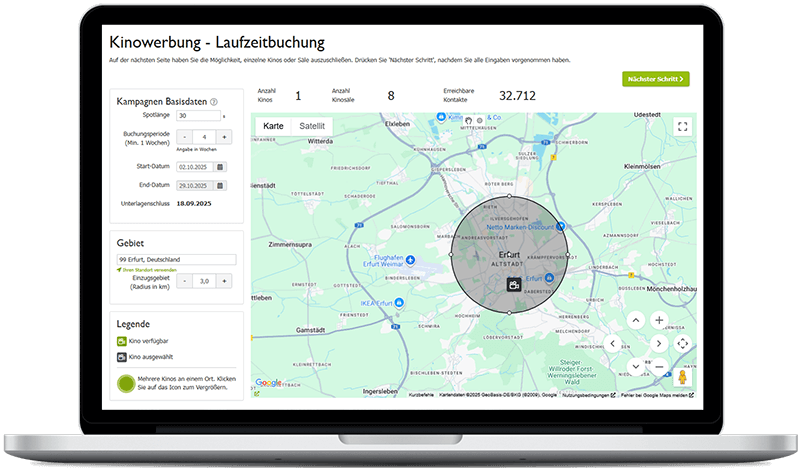Click Kino verfügbar legend icon
Viewport: 800px width, 468px height.
pyautogui.click(x=121, y=341)
